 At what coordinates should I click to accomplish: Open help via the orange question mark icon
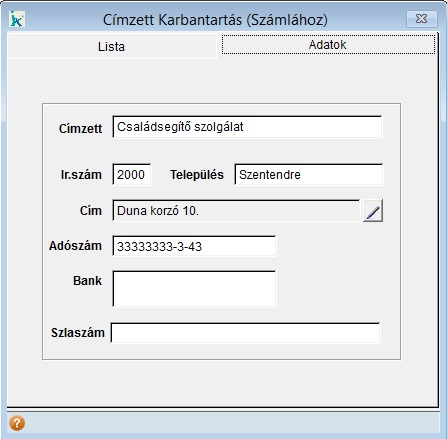coord(17,423)
